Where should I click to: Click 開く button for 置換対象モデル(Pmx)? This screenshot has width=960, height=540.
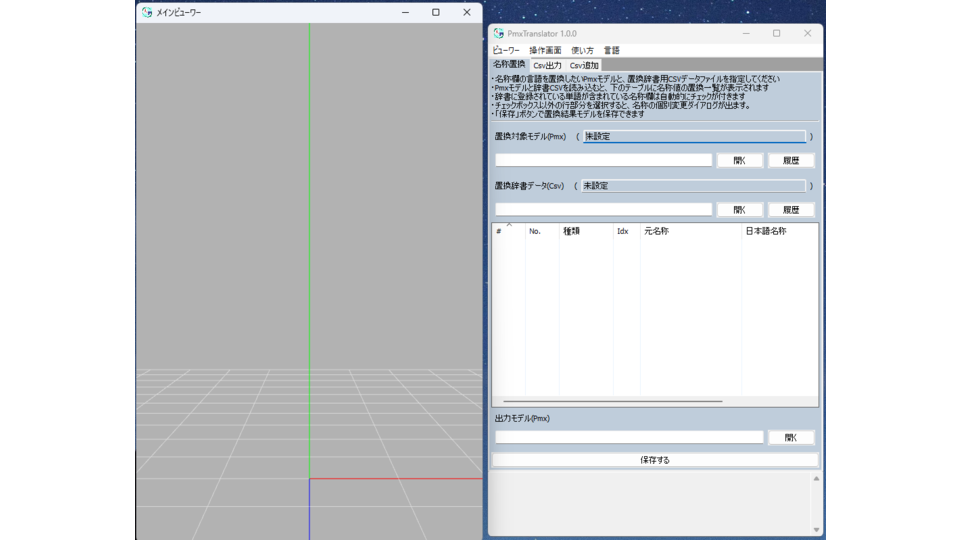740,160
